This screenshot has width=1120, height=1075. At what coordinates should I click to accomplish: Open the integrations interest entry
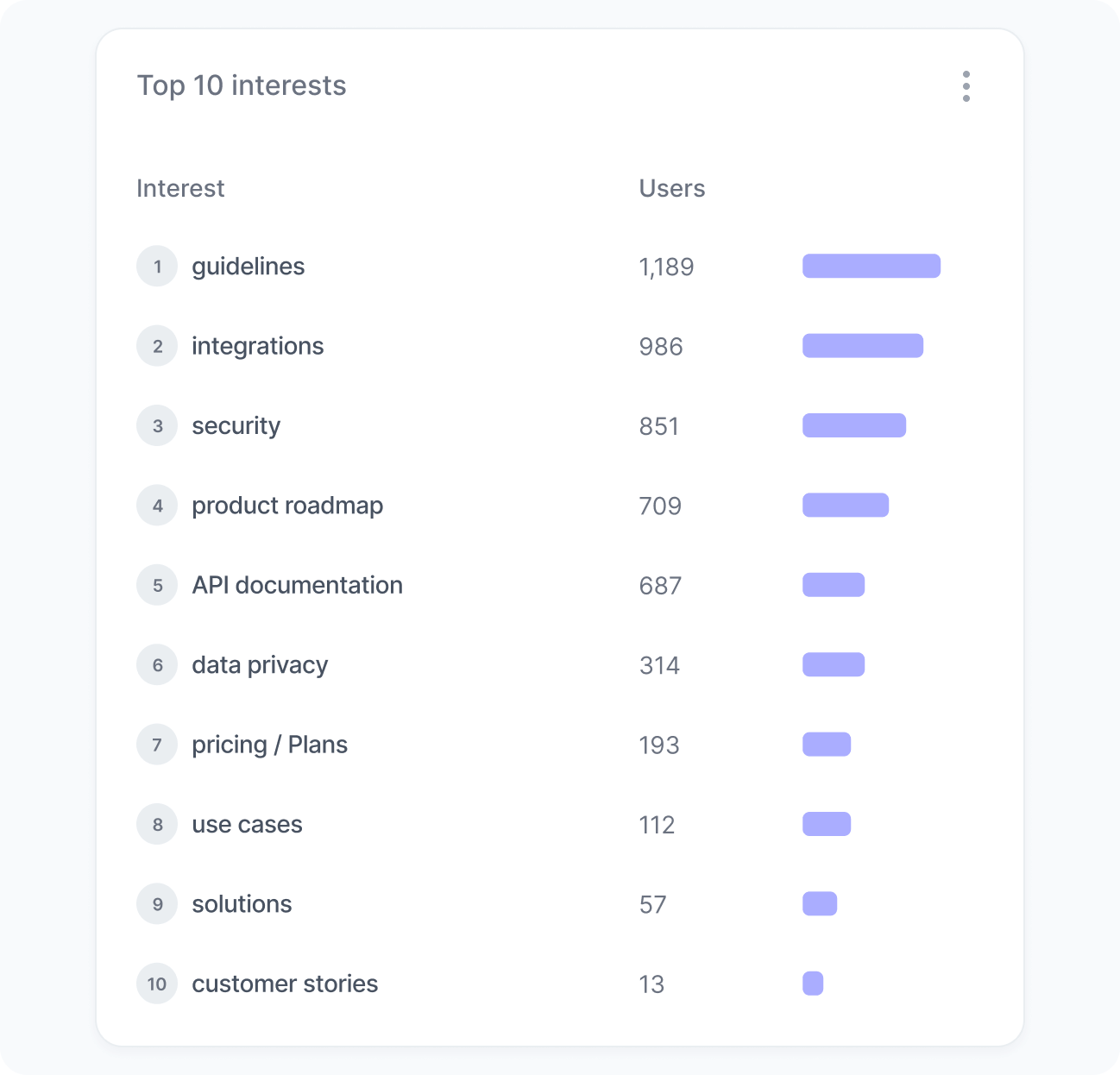pos(258,346)
